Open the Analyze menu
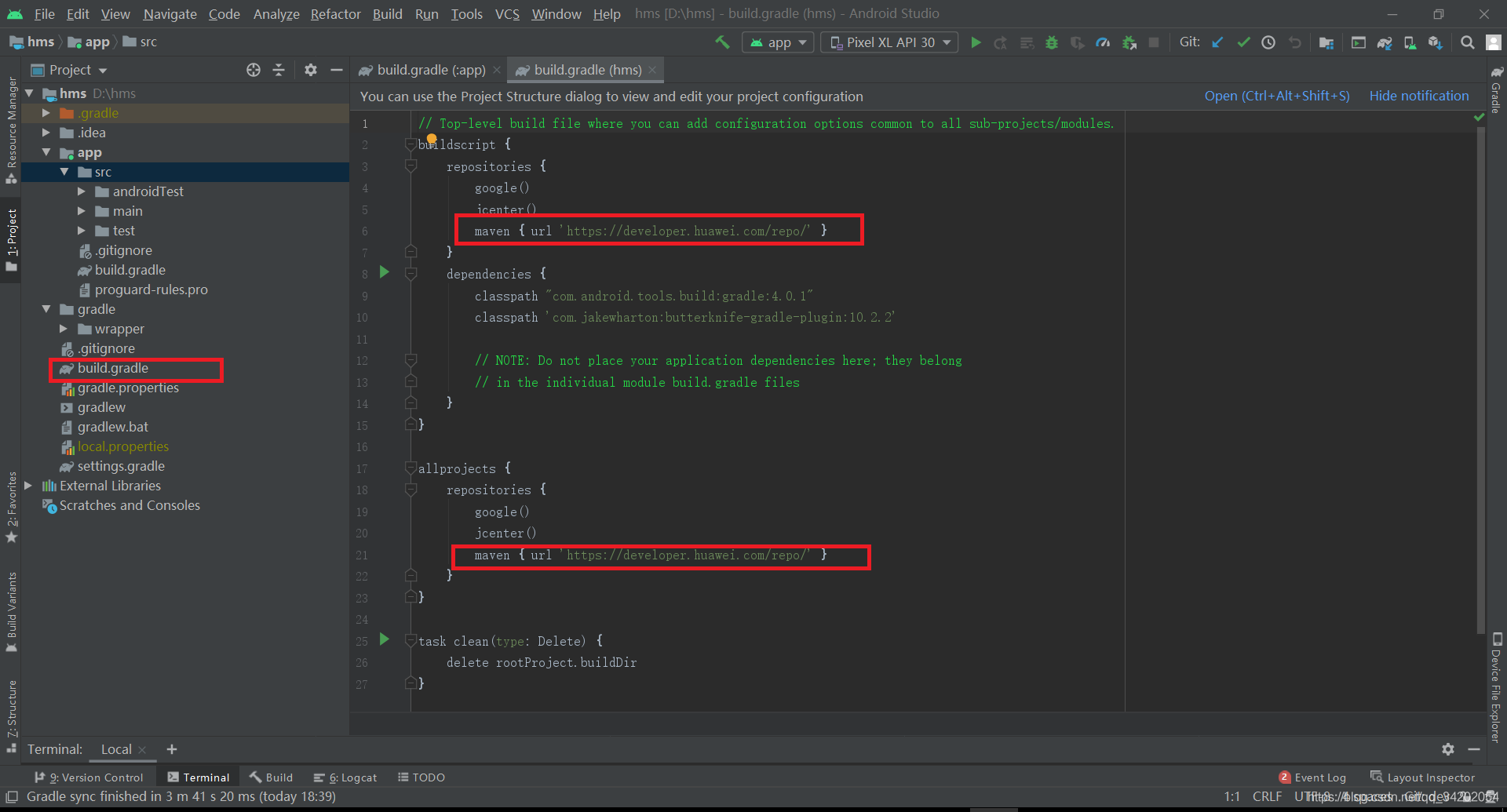The height and width of the screenshot is (812, 1507). [x=276, y=14]
